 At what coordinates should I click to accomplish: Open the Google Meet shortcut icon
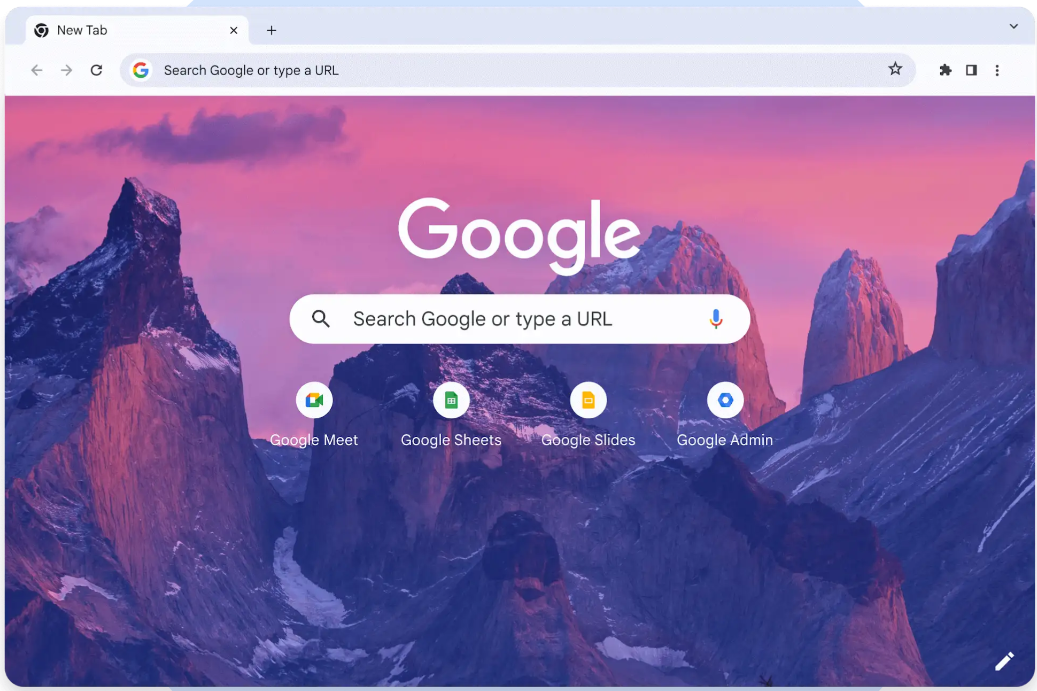(x=314, y=400)
